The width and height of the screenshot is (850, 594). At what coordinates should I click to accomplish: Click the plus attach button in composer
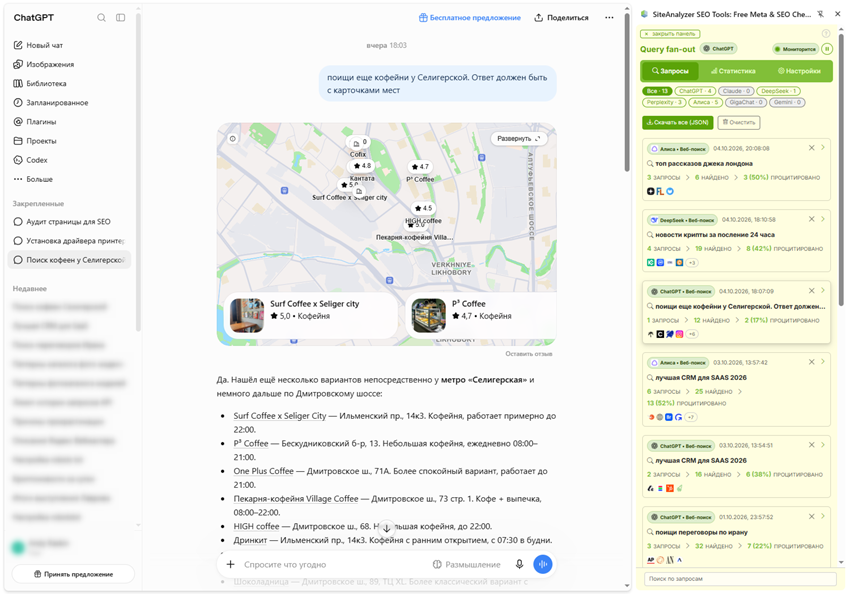click(x=230, y=564)
